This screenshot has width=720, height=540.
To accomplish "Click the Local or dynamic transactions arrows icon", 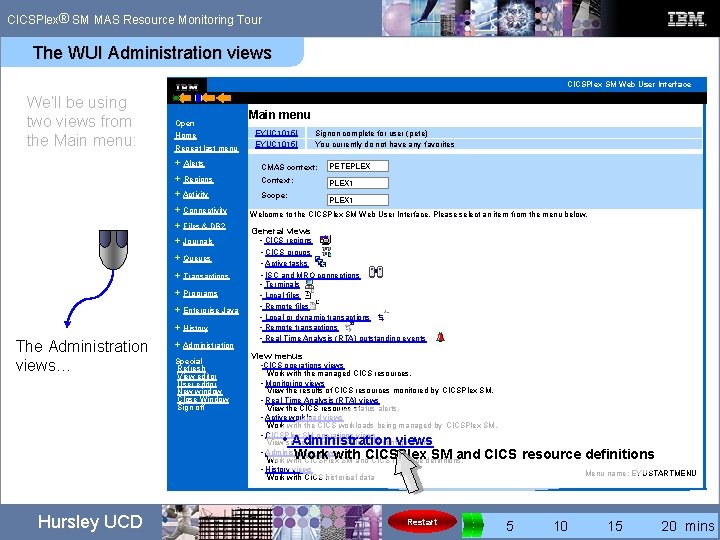I will click(382, 316).
